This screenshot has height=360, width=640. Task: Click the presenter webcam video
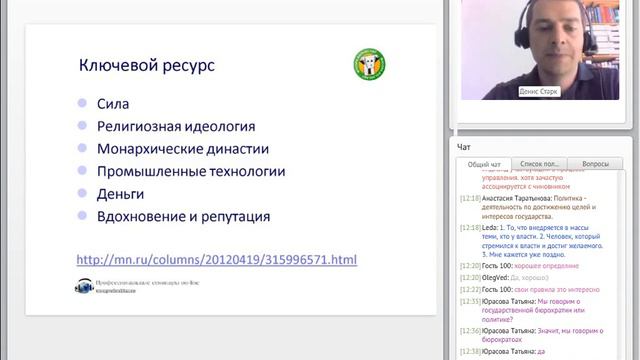click(x=540, y=50)
